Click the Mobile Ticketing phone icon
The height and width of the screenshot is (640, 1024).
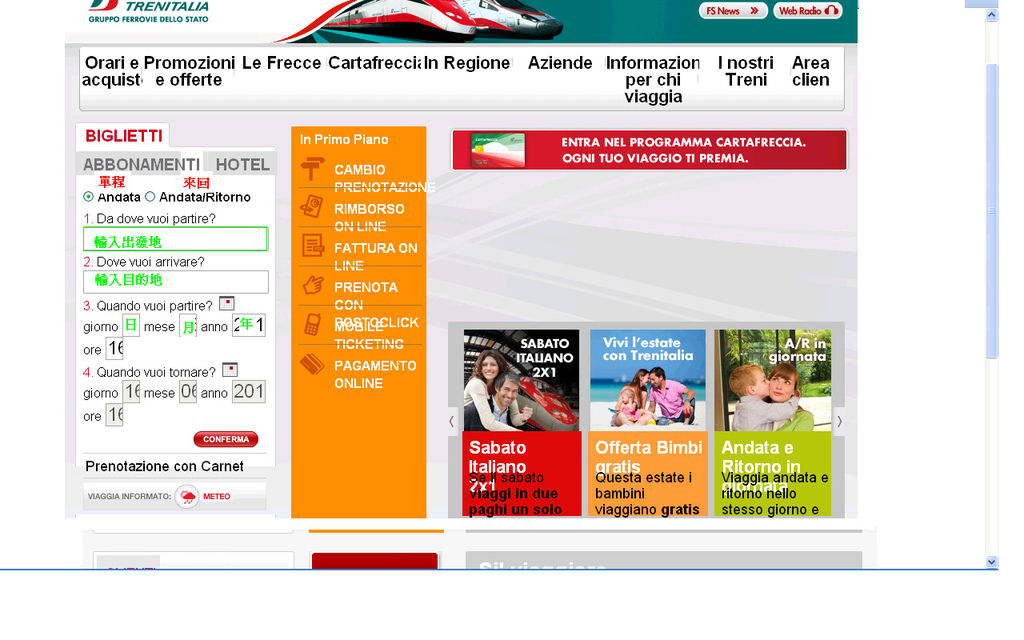(312, 324)
